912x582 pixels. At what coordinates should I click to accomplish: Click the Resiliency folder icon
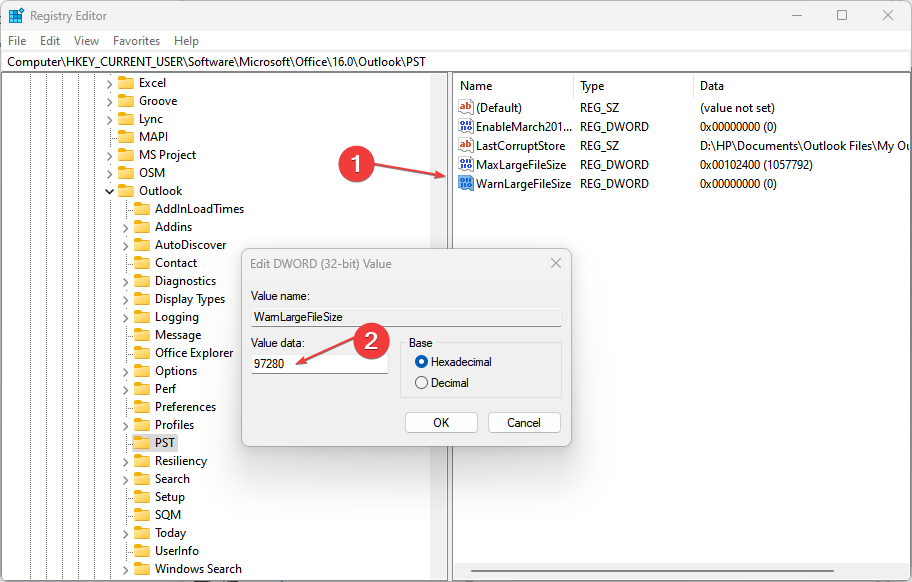[142, 461]
